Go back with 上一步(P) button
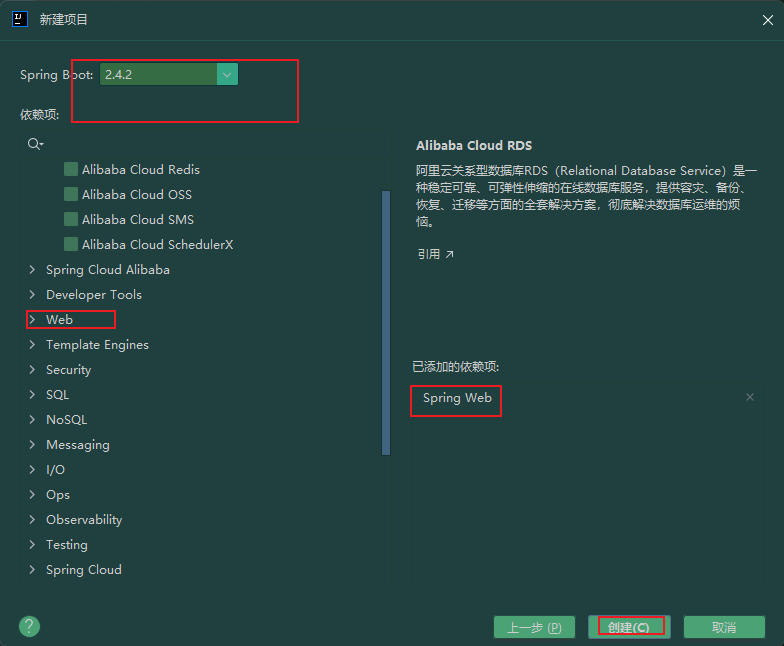The height and width of the screenshot is (646, 784). [x=534, y=627]
